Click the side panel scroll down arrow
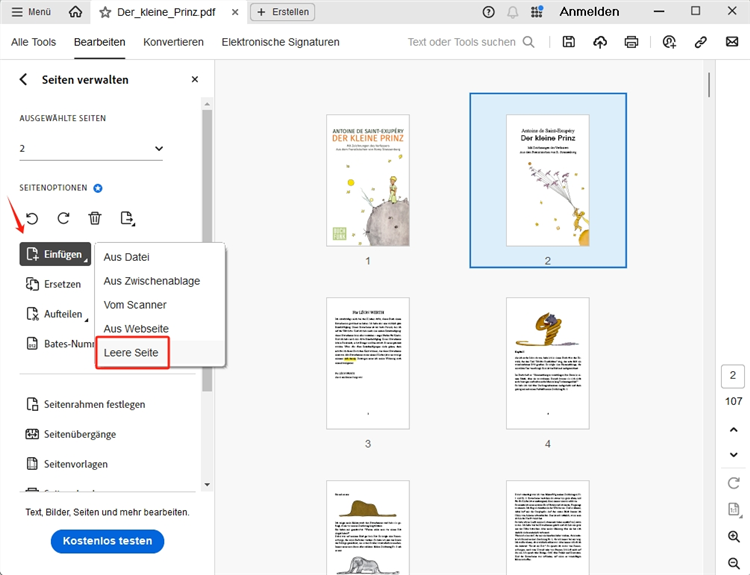 [x=207, y=485]
